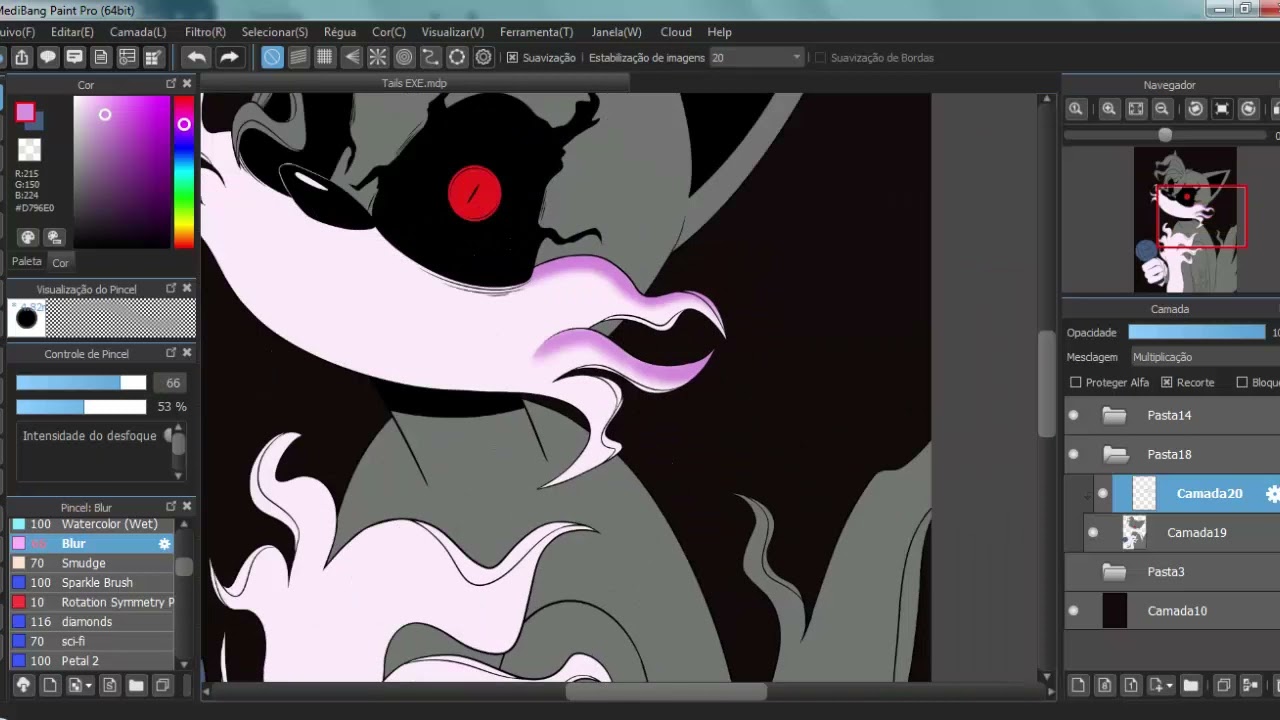Viewport: 1280px width, 720px height.
Task: Select the Camada10 layer row
Action: 1172,611
